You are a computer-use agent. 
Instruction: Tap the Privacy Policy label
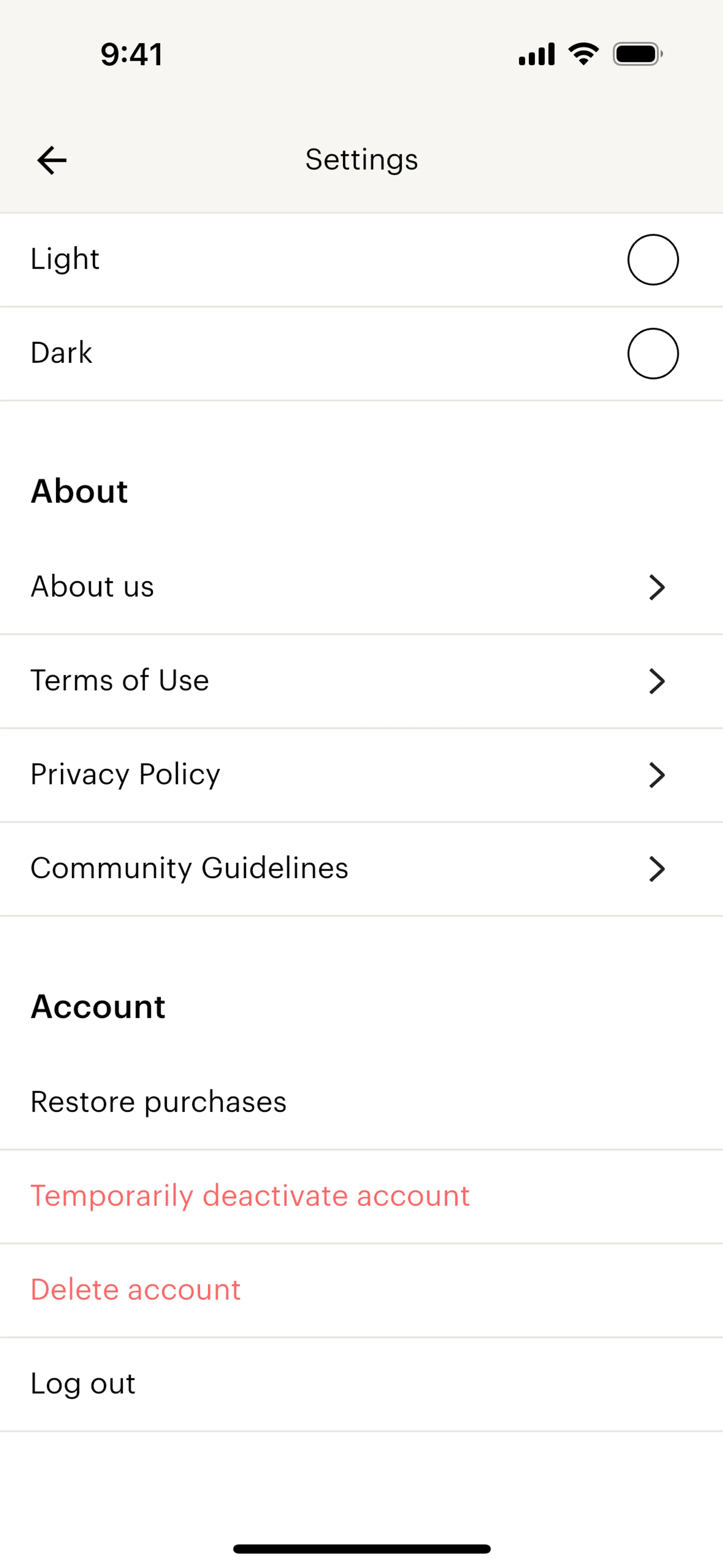coord(125,774)
